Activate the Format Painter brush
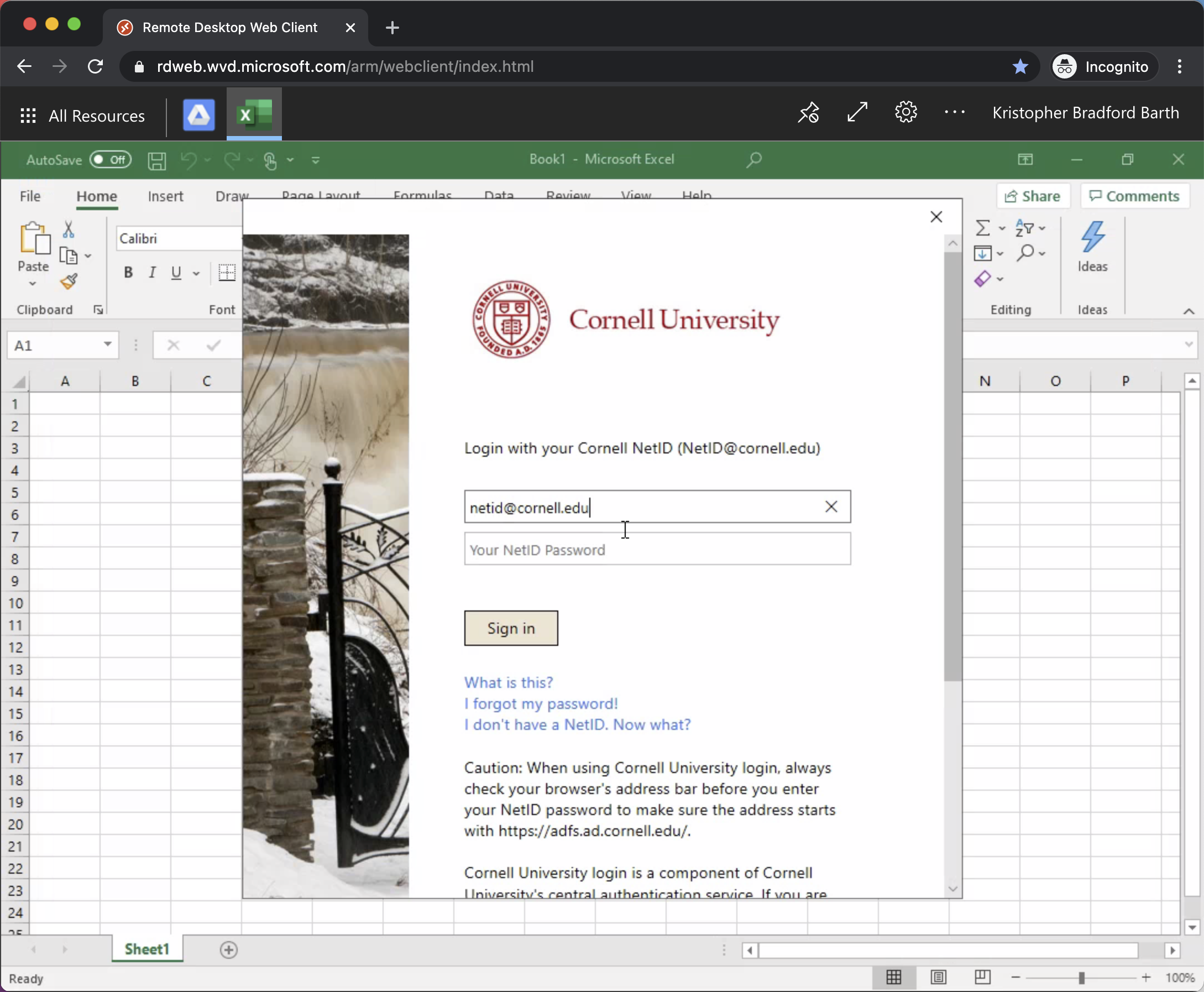This screenshot has height=992, width=1204. (69, 281)
